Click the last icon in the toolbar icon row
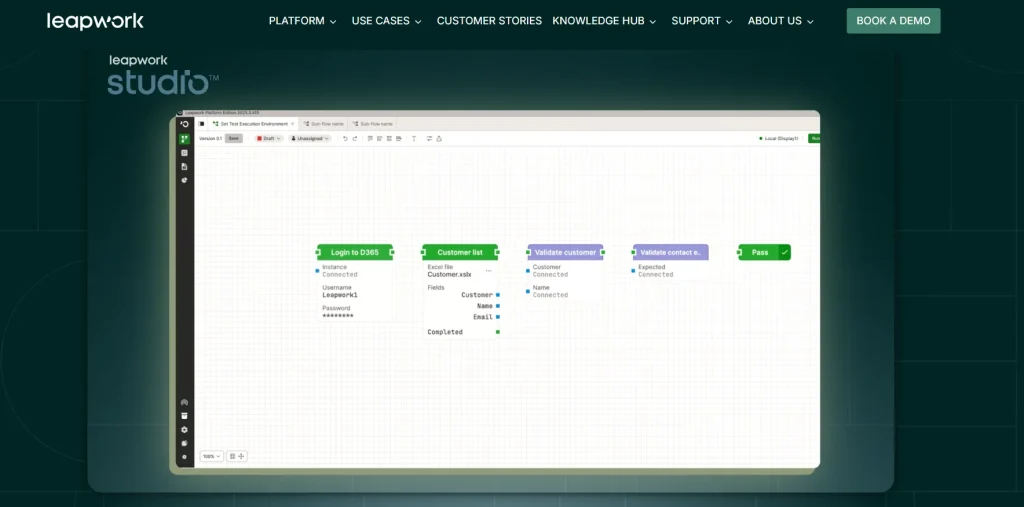This screenshot has width=1024, height=507. tap(439, 139)
